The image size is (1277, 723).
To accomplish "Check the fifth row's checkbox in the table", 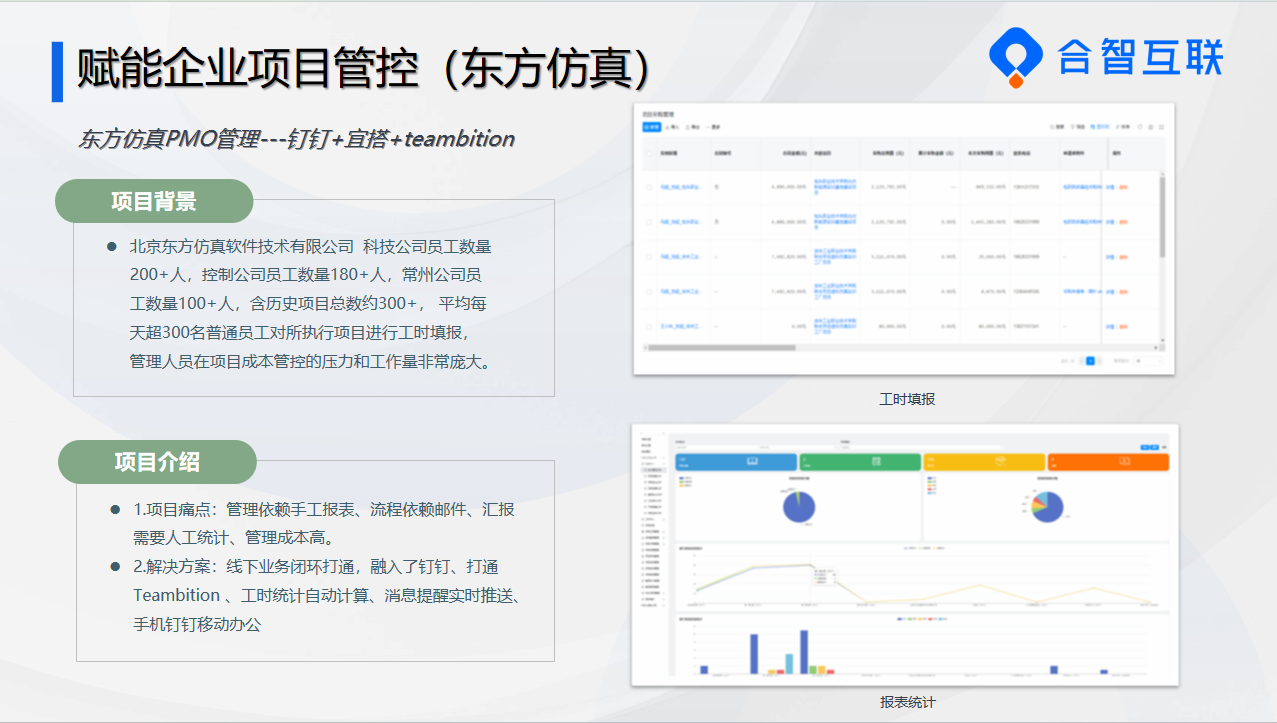I will [x=649, y=326].
